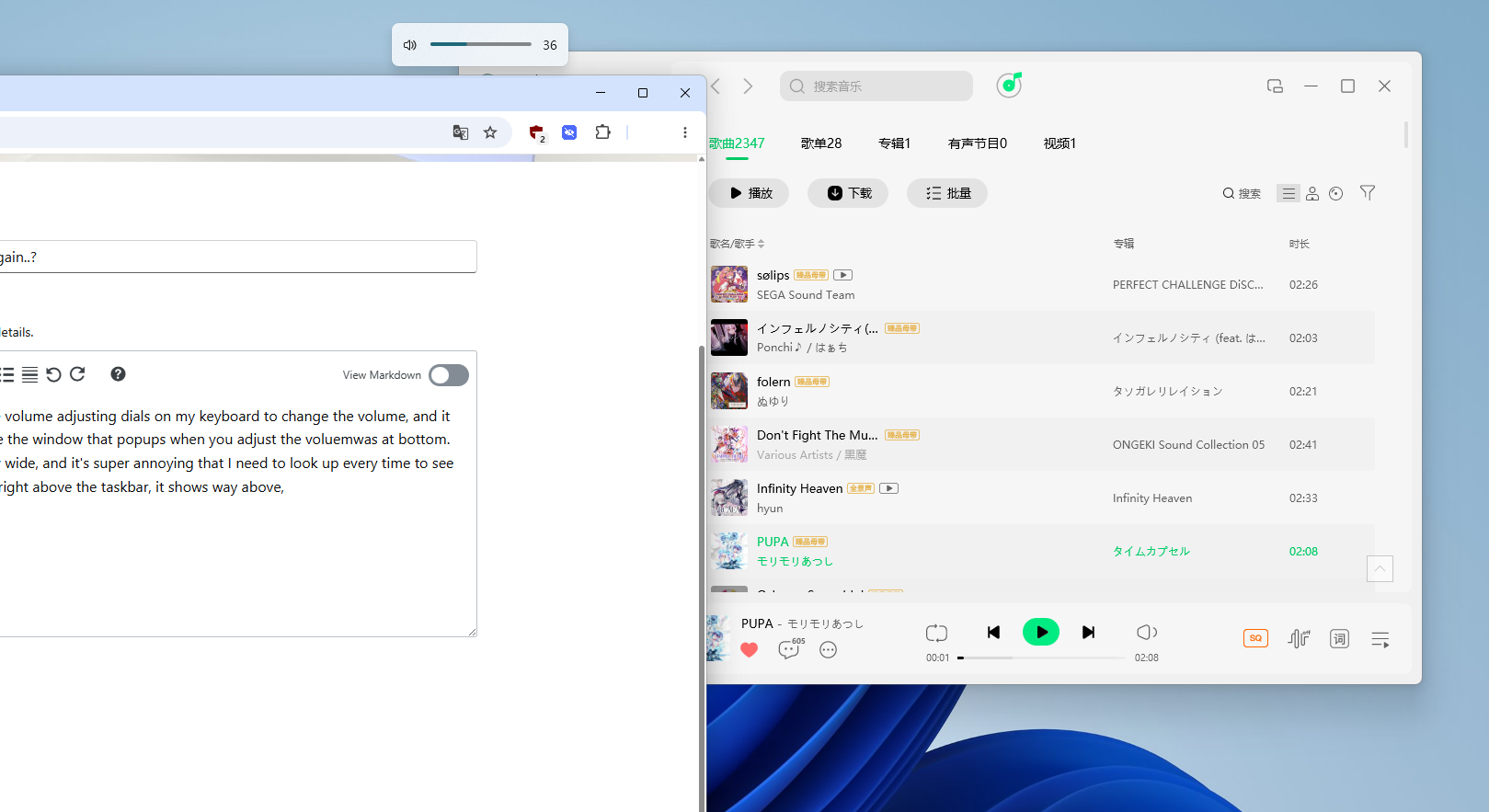Open album PERFECT CHALLENGE DiSC... link

1188,284
